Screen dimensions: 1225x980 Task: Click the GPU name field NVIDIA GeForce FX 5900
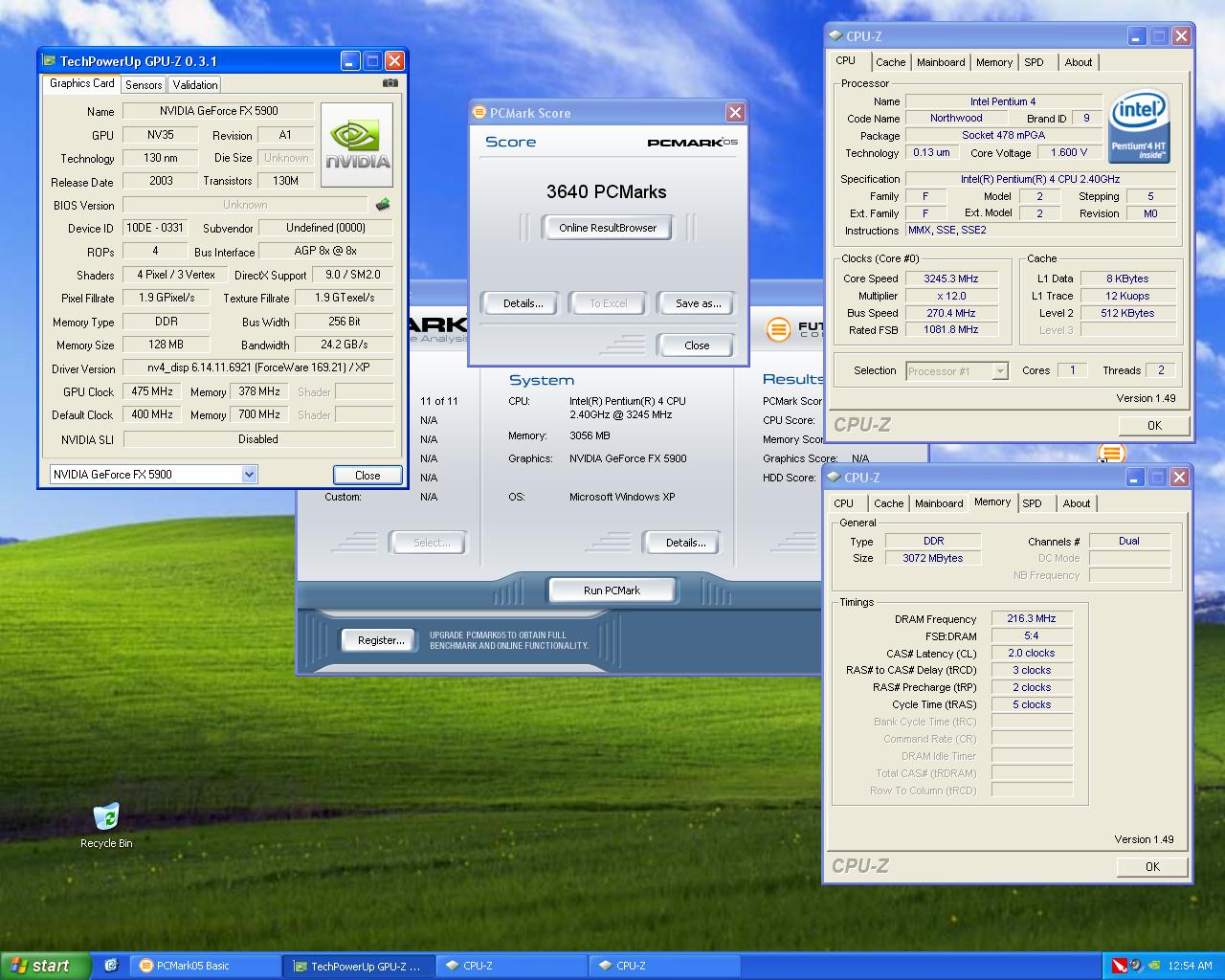[218, 111]
